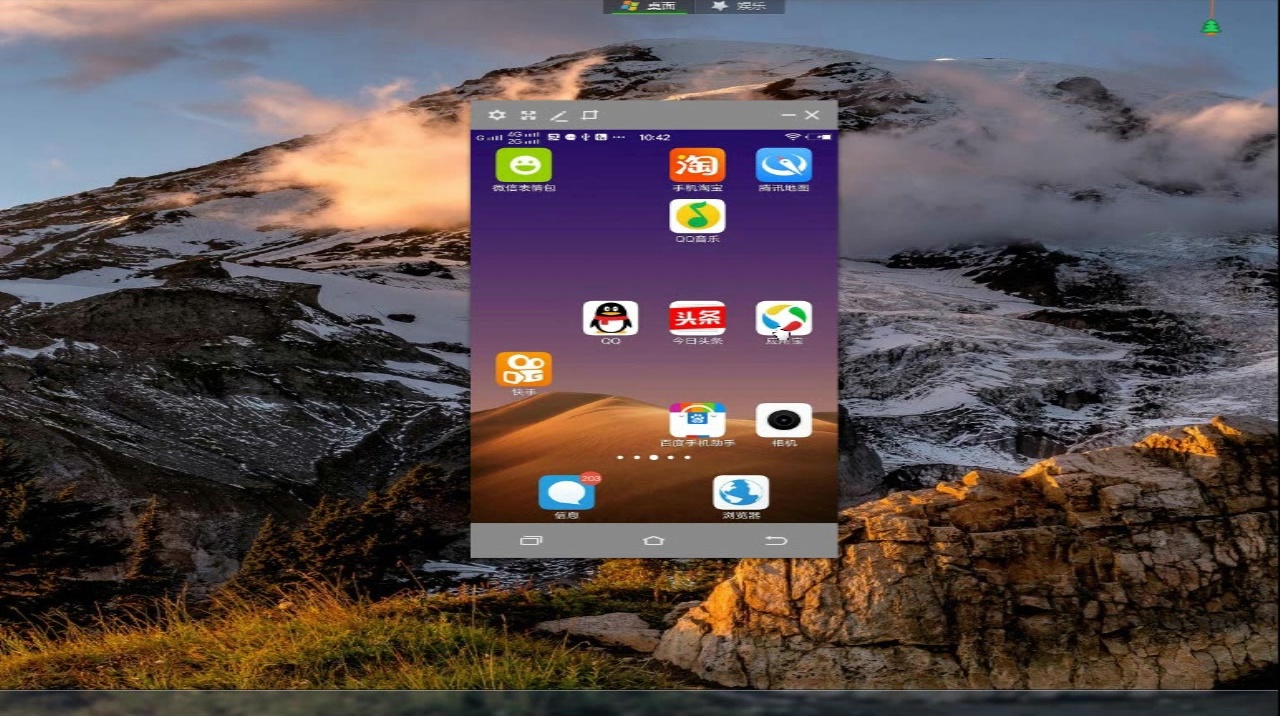The height and width of the screenshot is (716, 1280).
Task: Open the 快手 Kuaishou app
Action: coord(524,369)
